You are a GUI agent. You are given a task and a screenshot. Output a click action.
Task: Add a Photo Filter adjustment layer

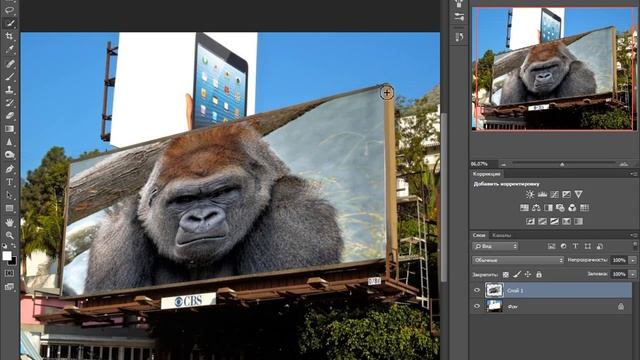[x=560, y=208]
